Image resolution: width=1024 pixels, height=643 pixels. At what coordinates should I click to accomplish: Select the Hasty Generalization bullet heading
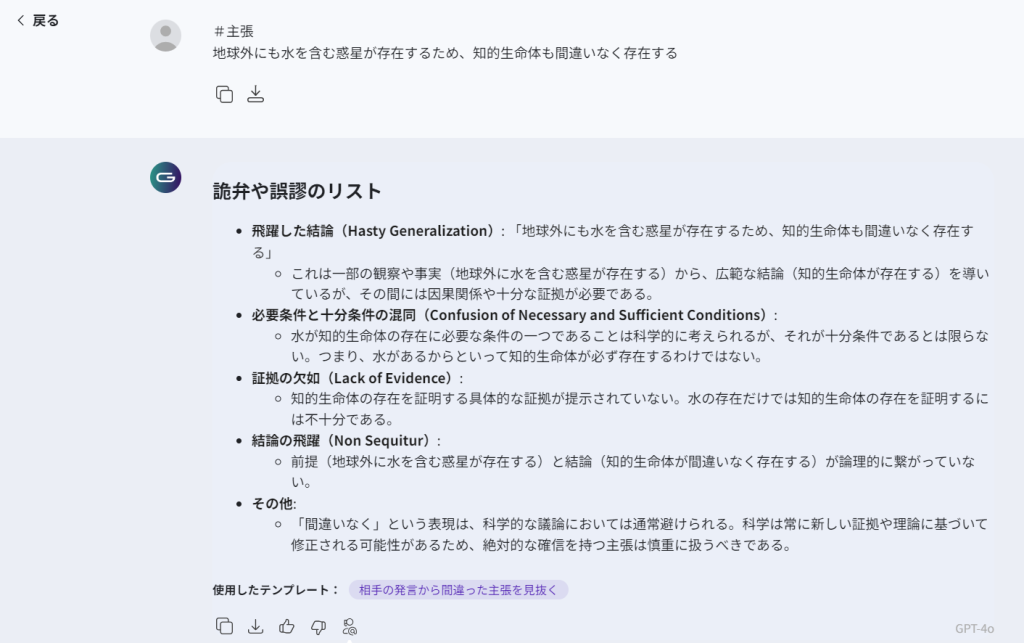click(372, 231)
